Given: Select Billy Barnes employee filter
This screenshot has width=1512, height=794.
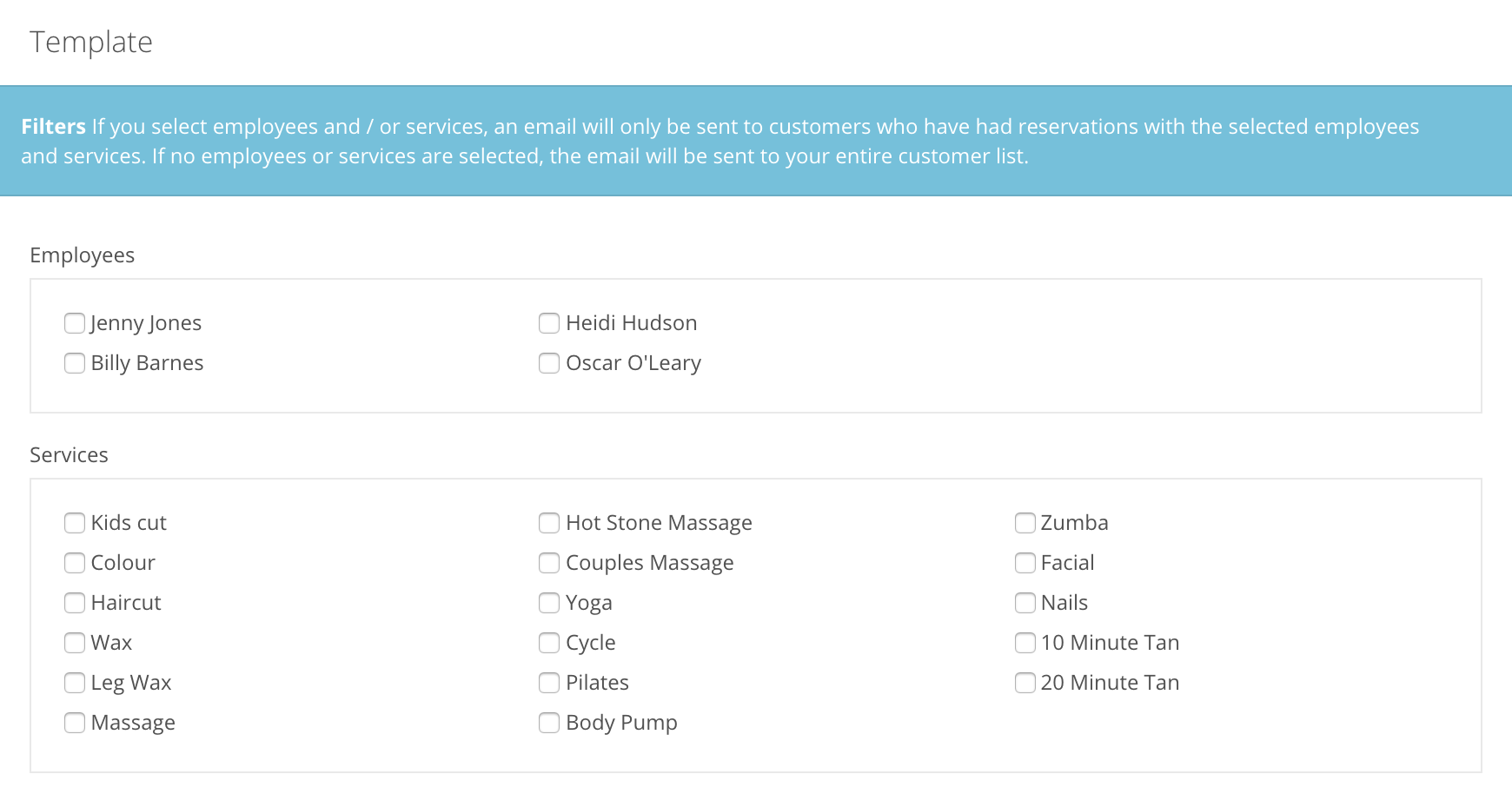Looking at the screenshot, I should pyautogui.click(x=75, y=363).
